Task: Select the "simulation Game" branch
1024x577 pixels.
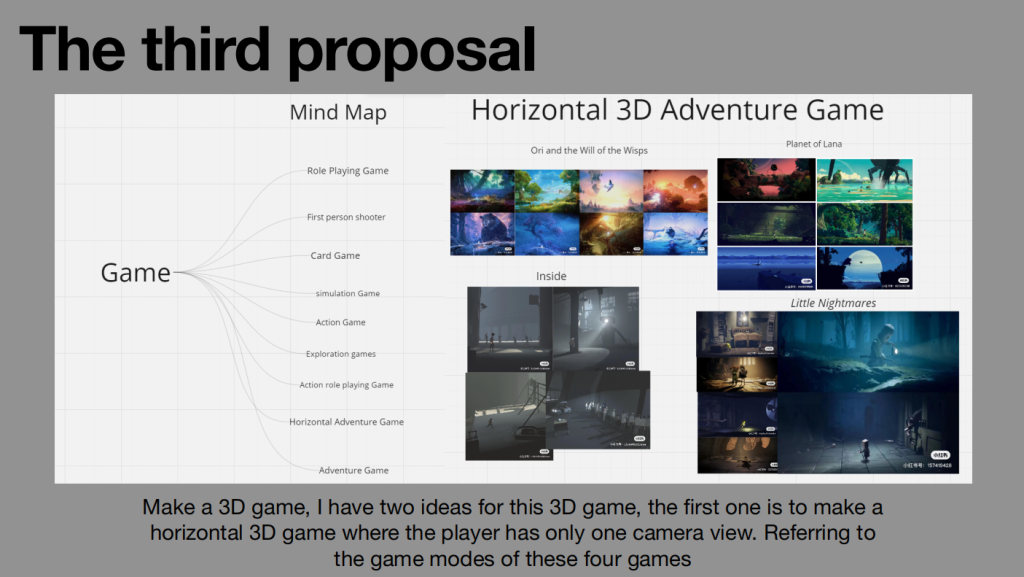Action: pyautogui.click(x=347, y=294)
